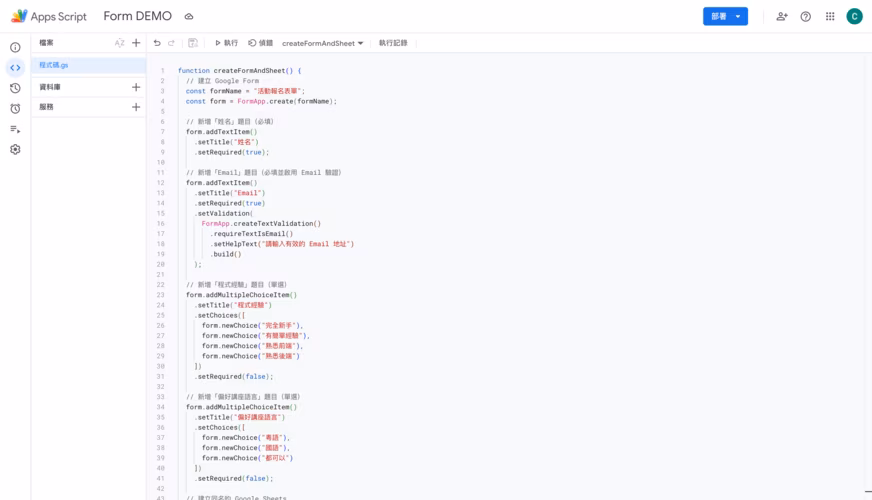872x500 pixels.
Task: Click the setValidation( code line
Action: click(x=224, y=213)
